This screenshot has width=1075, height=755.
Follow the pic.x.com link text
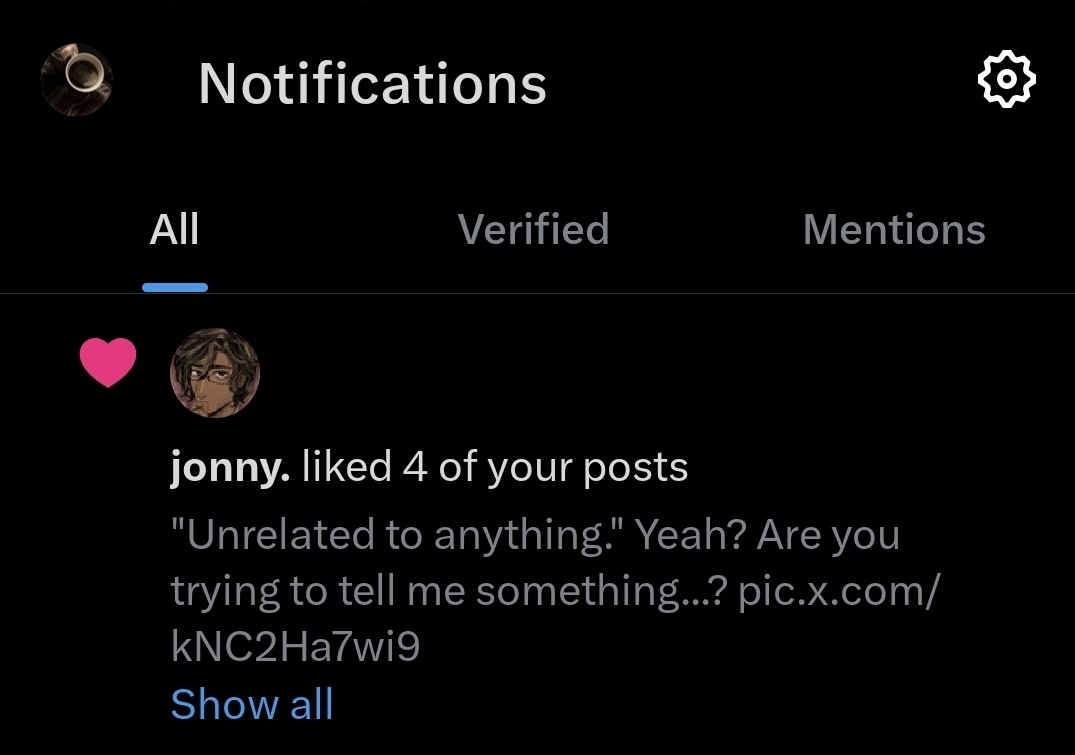pos(839,591)
